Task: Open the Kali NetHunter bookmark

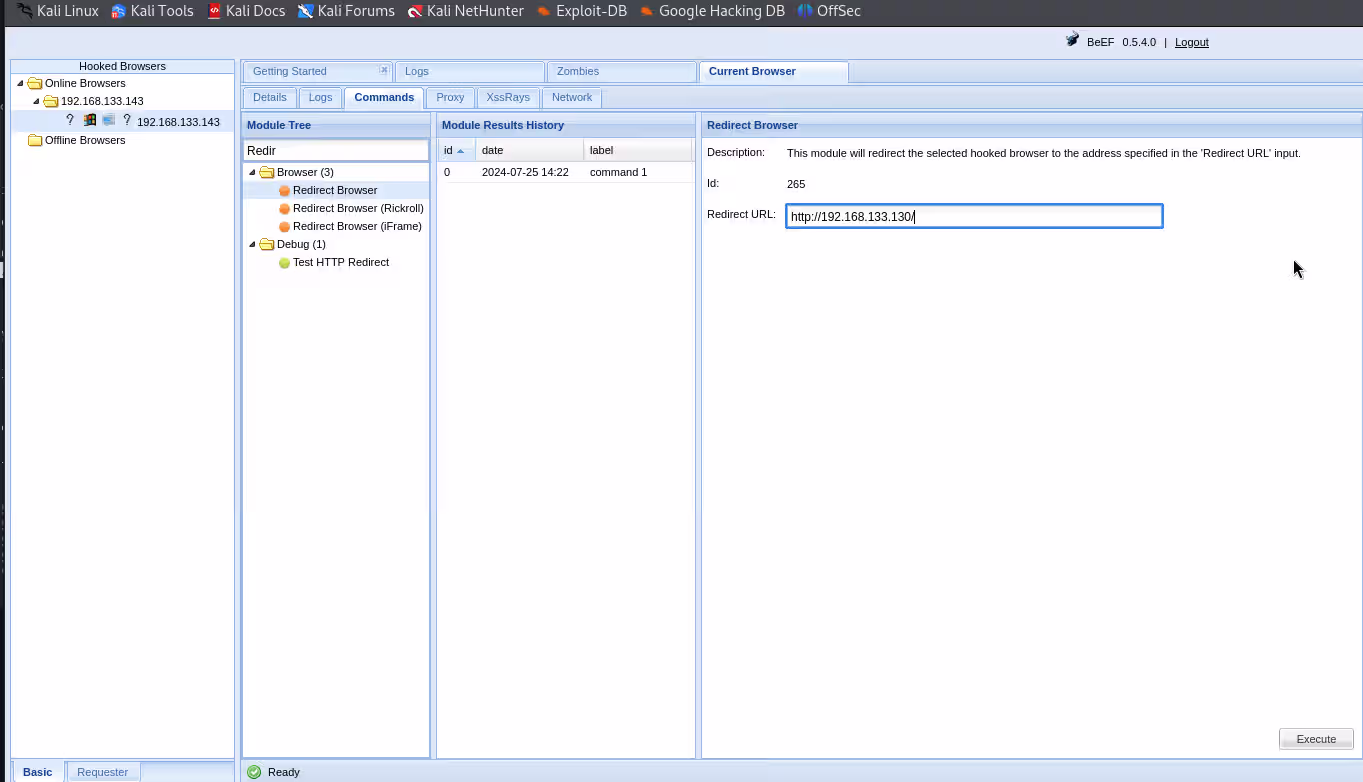Action: (x=465, y=11)
